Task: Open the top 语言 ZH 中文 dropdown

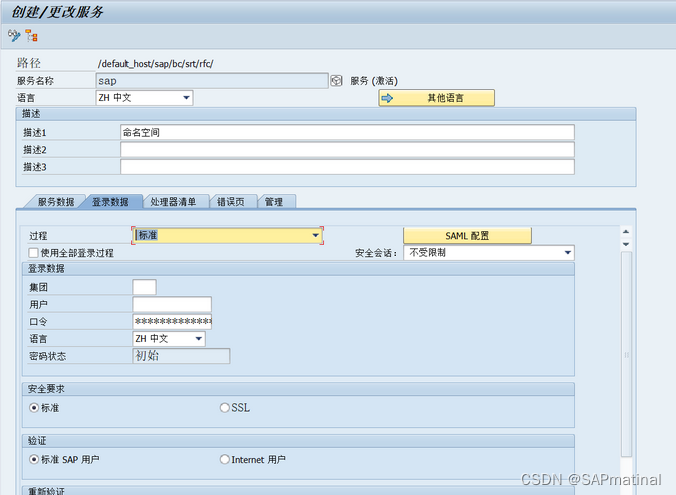Action: click(144, 98)
